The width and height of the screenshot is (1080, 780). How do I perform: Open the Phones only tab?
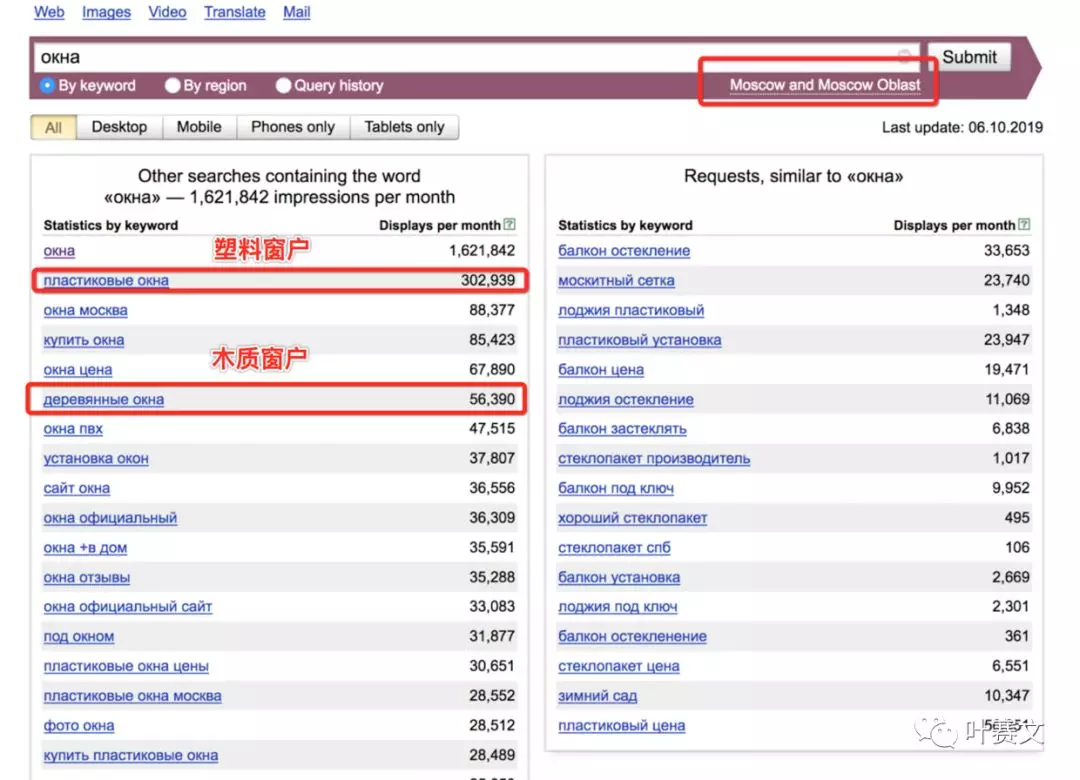[292, 127]
